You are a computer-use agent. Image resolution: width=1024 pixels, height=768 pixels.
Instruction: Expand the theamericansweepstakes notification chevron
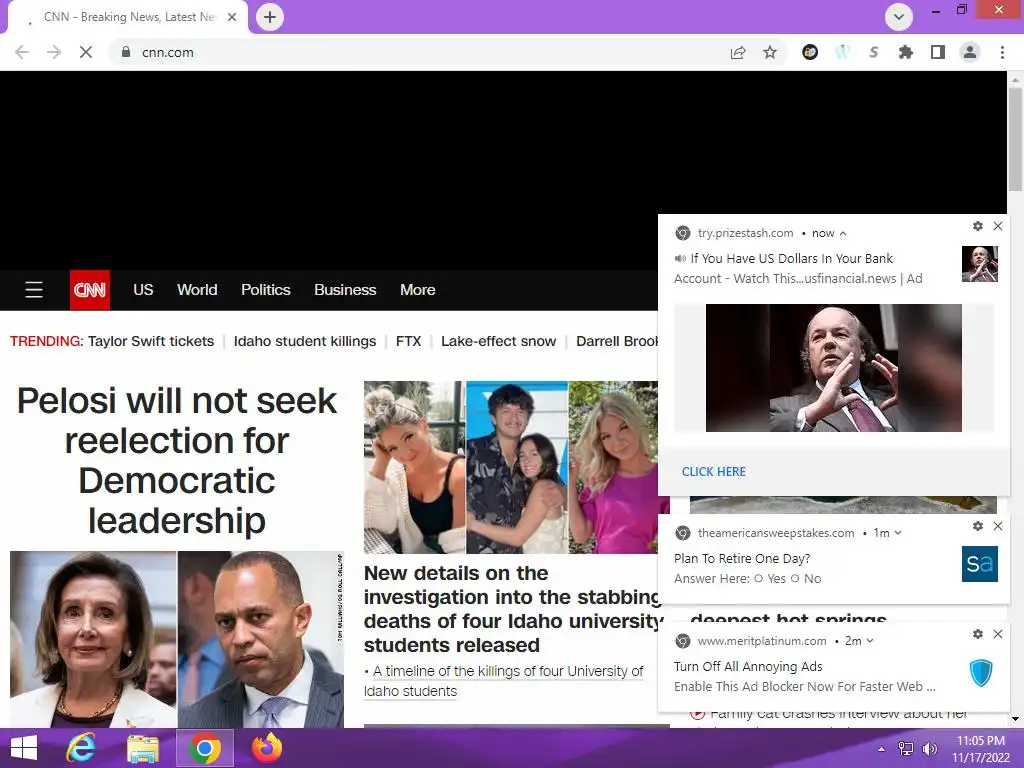coord(898,533)
